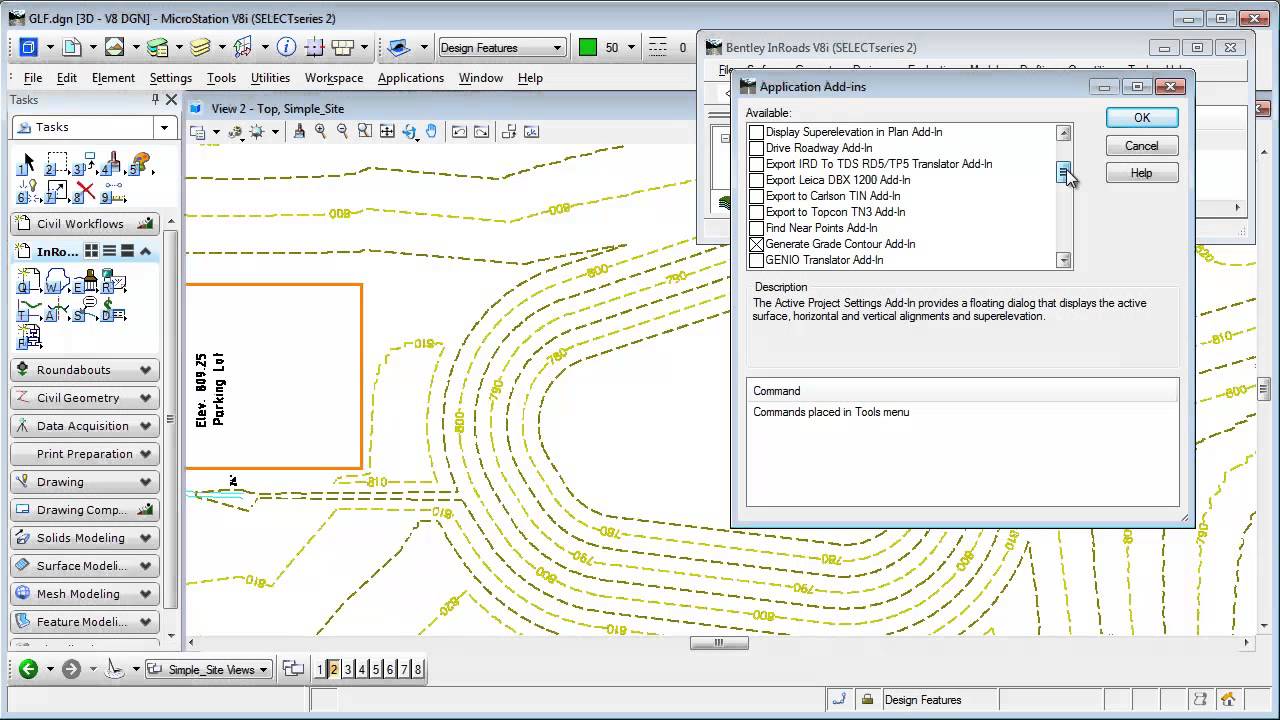Select the paintbrush tool numbered 4
This screenshot has height=720, width=1280.
point(111,165)
